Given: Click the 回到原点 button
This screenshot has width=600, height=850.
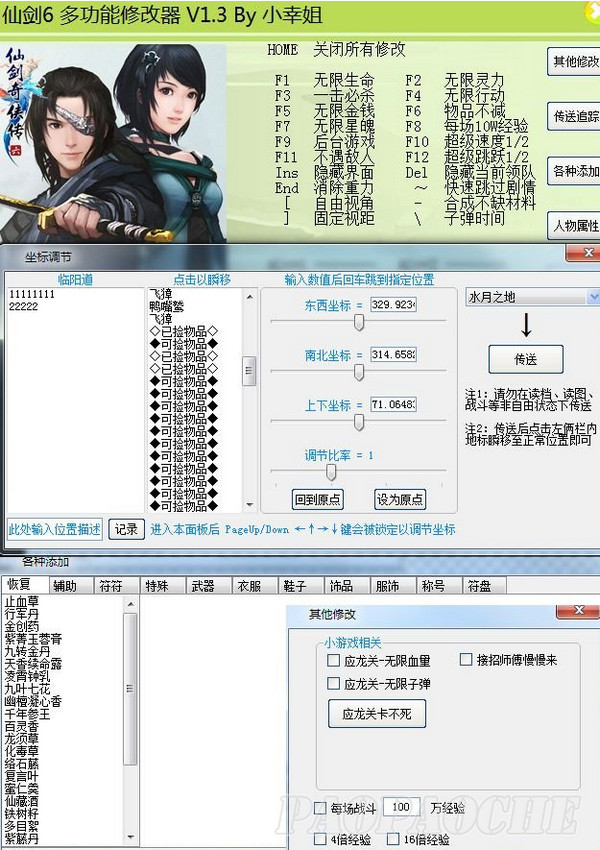Looking at the screenshot, I should pos(318,499).
